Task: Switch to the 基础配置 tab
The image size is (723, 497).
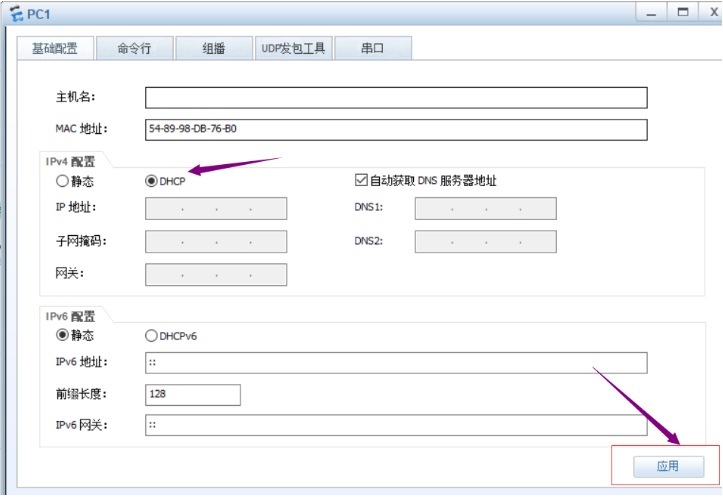Action: [x=55, y=48]
